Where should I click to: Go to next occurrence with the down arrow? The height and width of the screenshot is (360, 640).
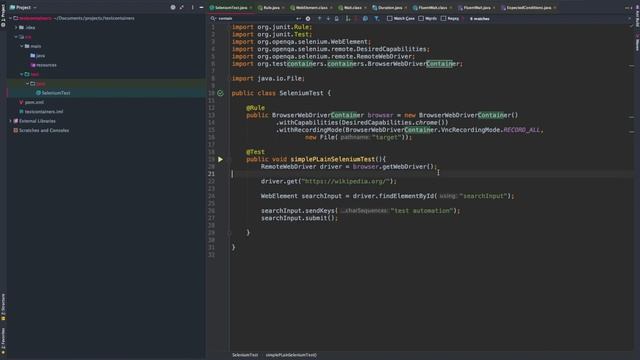328,18
